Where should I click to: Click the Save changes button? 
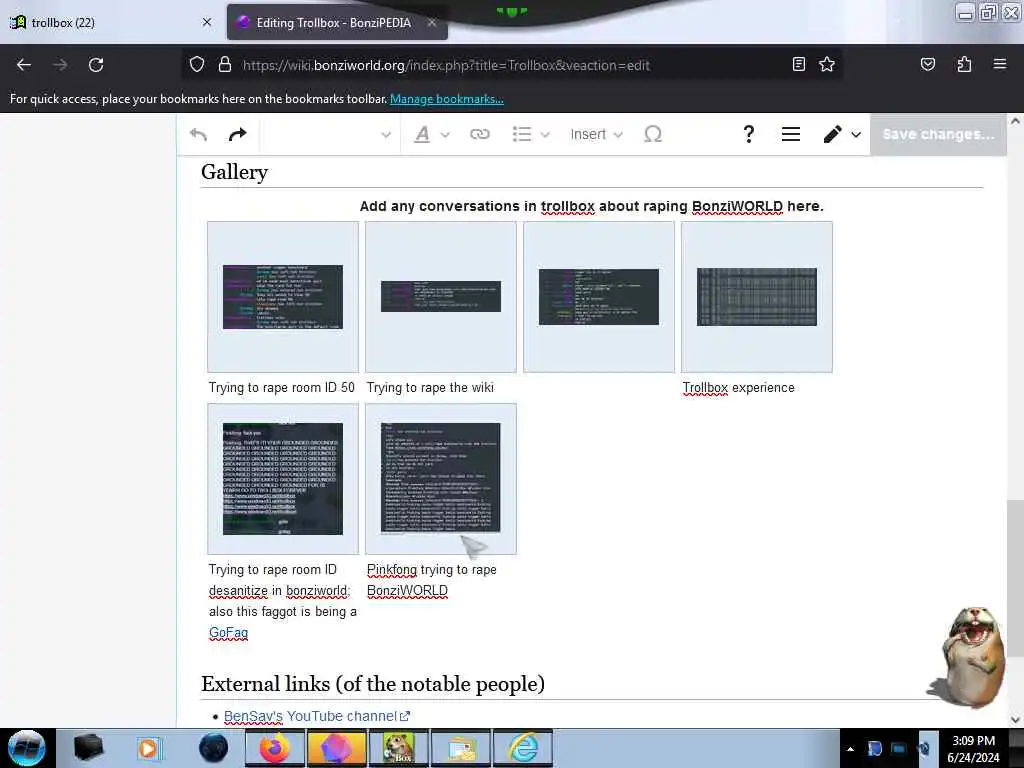(x=938, y=135)
